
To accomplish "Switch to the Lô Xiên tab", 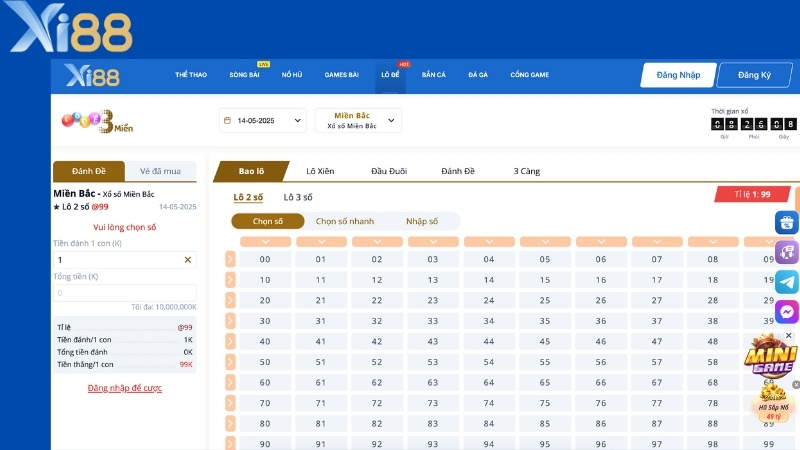I will [320, 171].
